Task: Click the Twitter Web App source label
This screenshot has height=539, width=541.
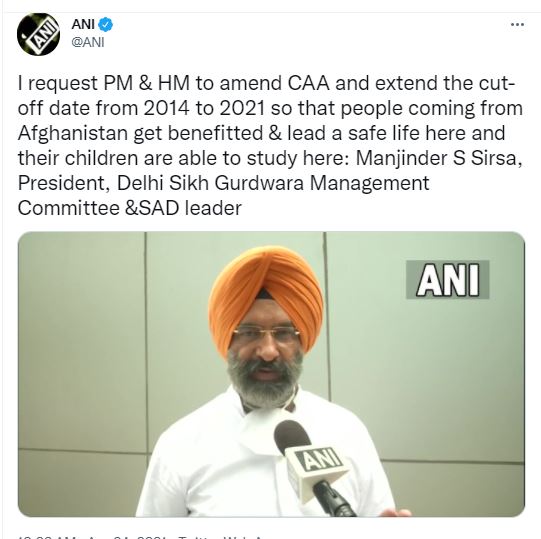Action: (x=221, y=536)
